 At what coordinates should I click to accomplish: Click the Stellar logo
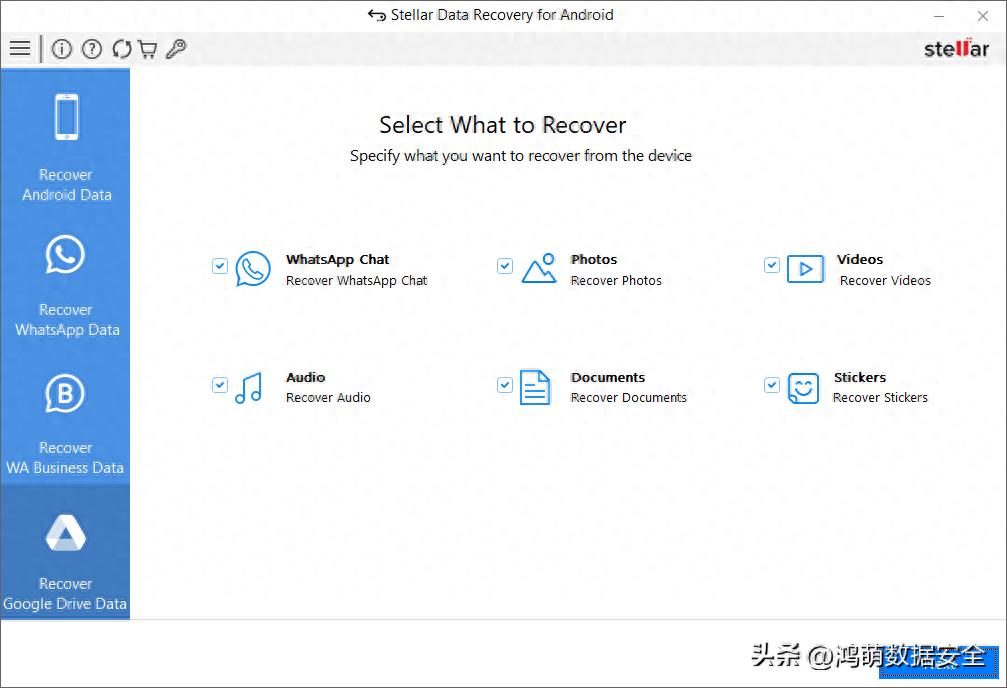click(956, 48)
